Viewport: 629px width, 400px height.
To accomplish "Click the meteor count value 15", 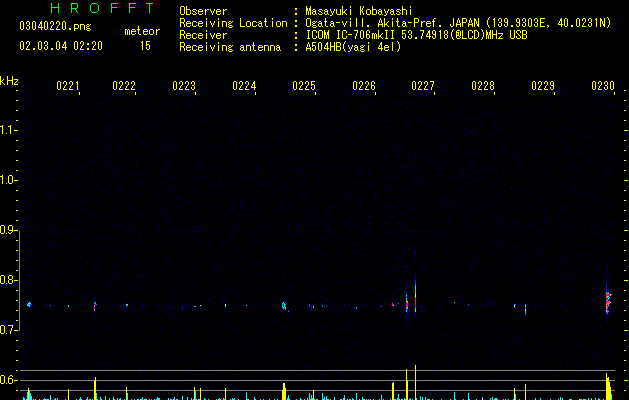I will (x=145, y=46).
